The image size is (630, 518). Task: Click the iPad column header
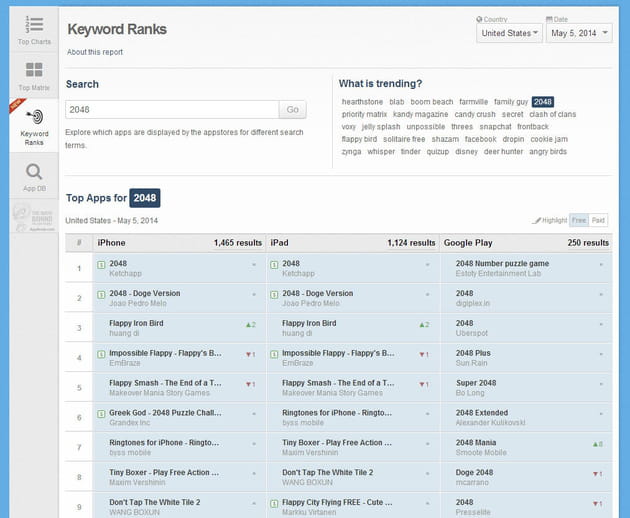coord(279,243)
